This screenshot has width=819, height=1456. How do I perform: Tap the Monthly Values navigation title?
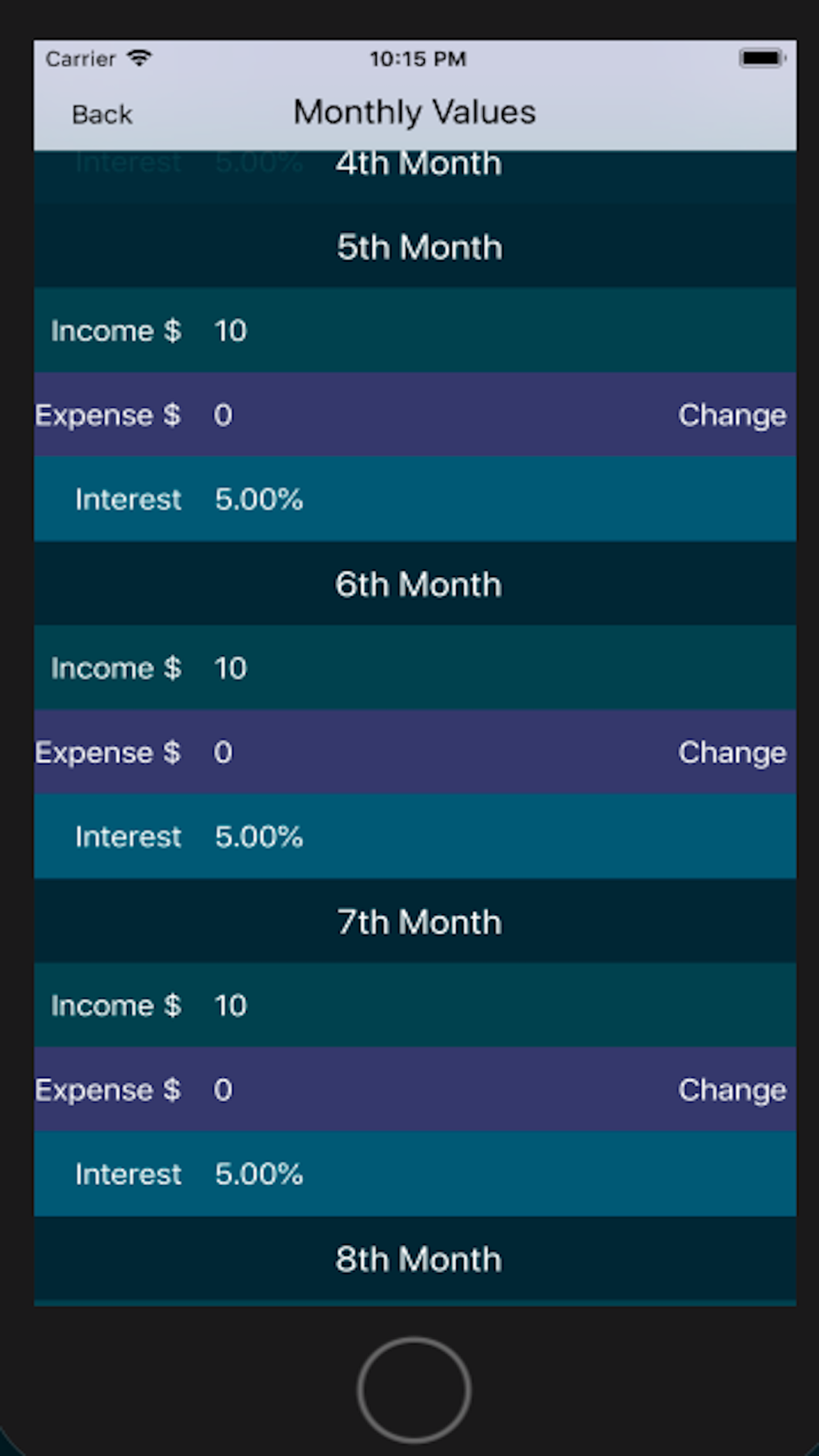pos(414,112)
